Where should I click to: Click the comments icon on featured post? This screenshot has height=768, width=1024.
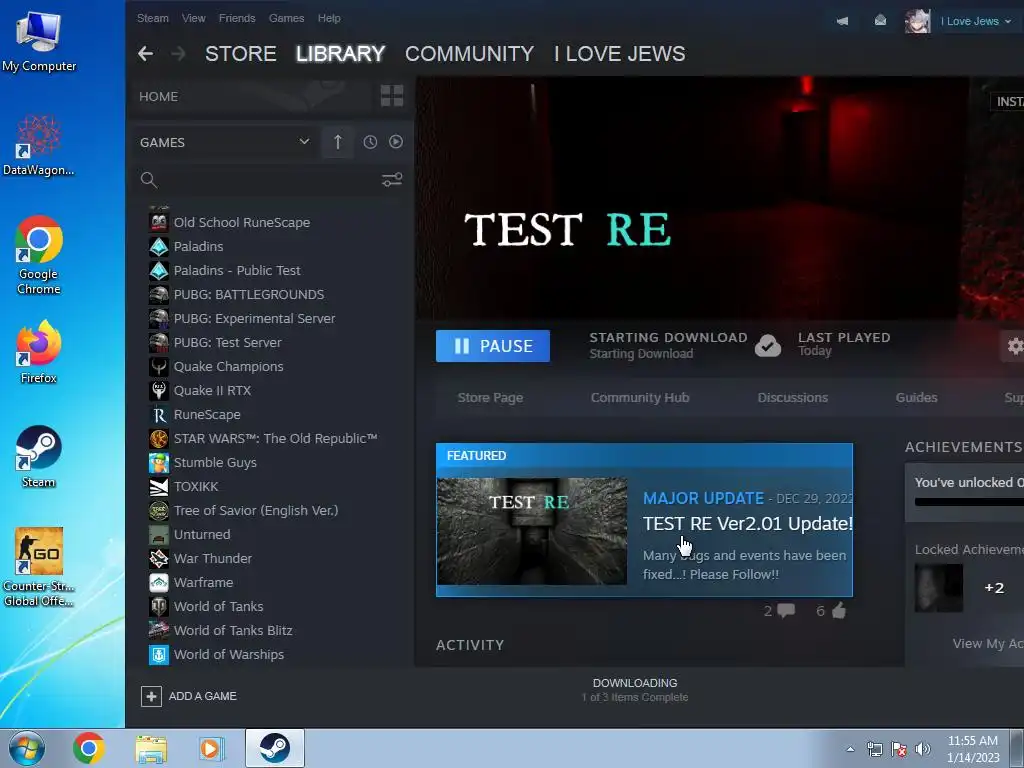tap(786, 611)
